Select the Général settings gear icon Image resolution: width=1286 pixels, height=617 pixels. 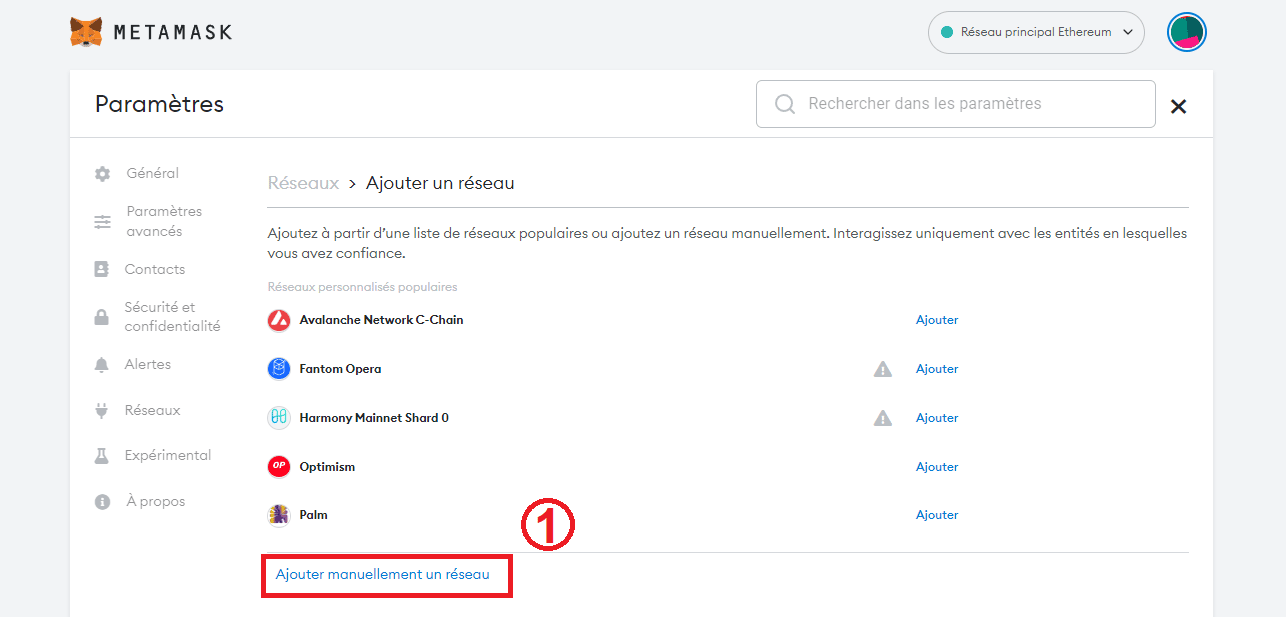coord(102,173)
